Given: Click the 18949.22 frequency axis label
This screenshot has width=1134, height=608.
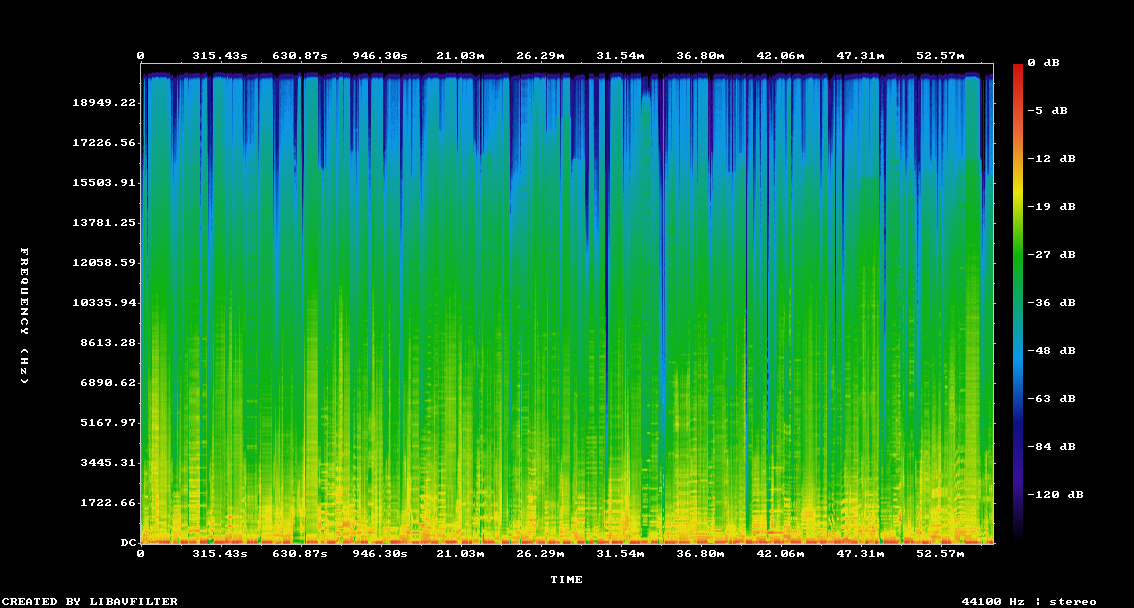Looking at the screenshot, I should pyautogui.click(x=102, y=102).
